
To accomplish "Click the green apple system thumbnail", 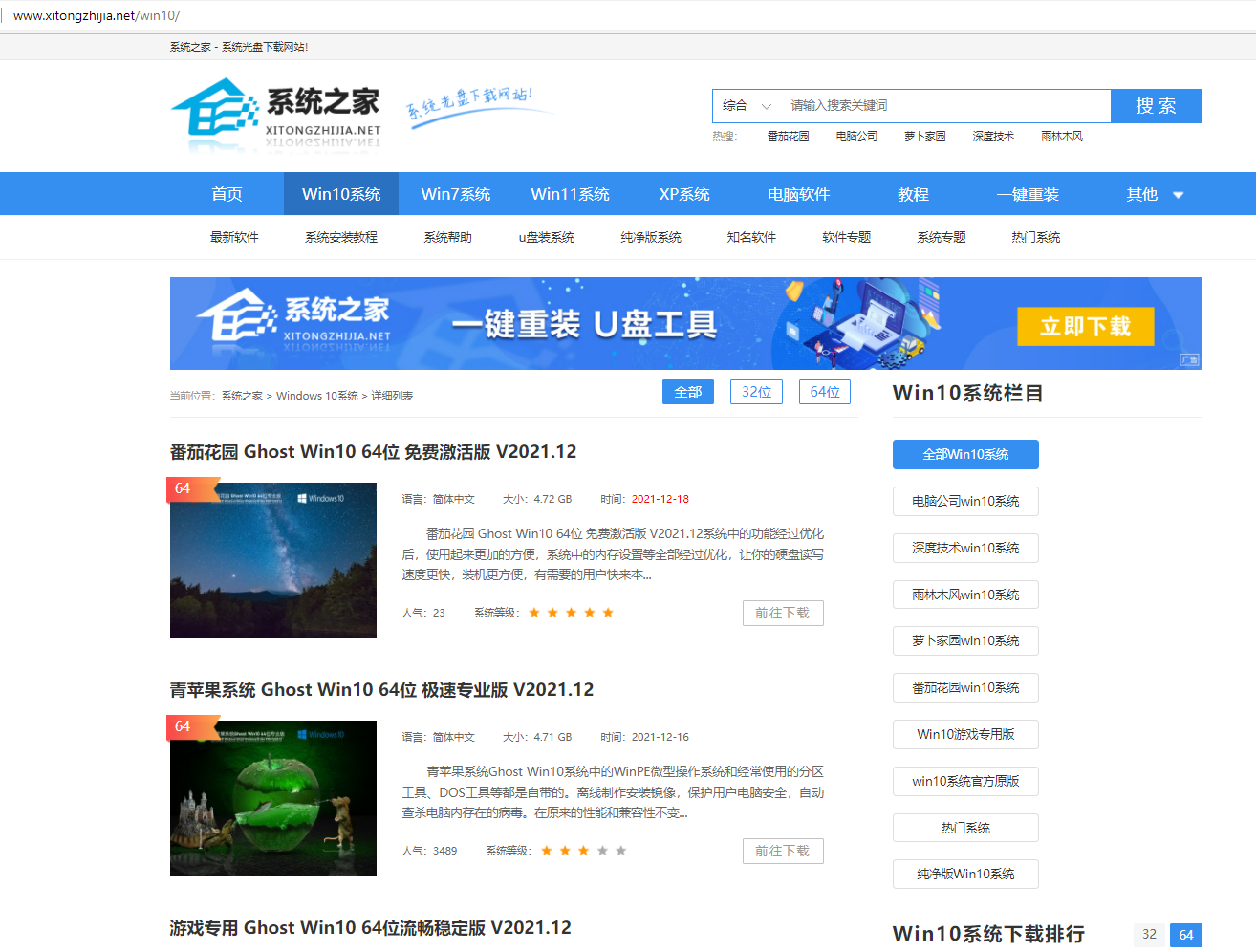I will coord(272,797).
